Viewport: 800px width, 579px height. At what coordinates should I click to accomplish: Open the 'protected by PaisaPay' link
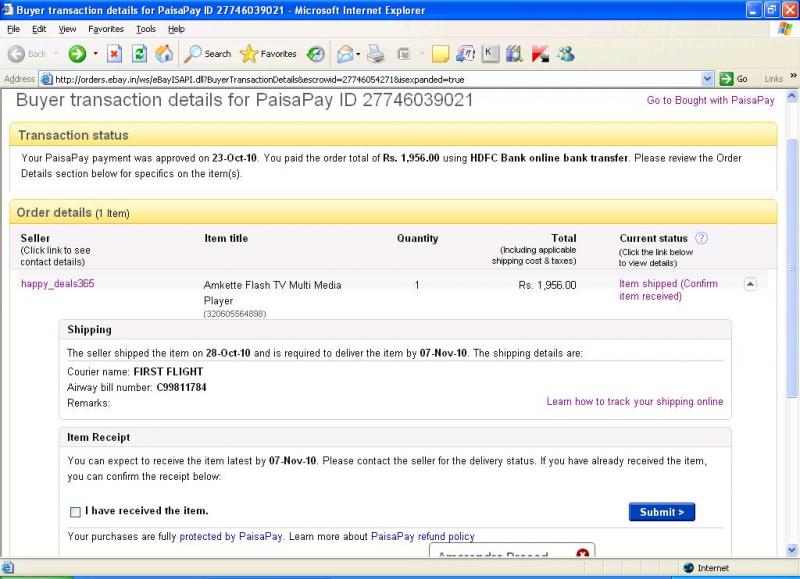(x=231, y=536)
